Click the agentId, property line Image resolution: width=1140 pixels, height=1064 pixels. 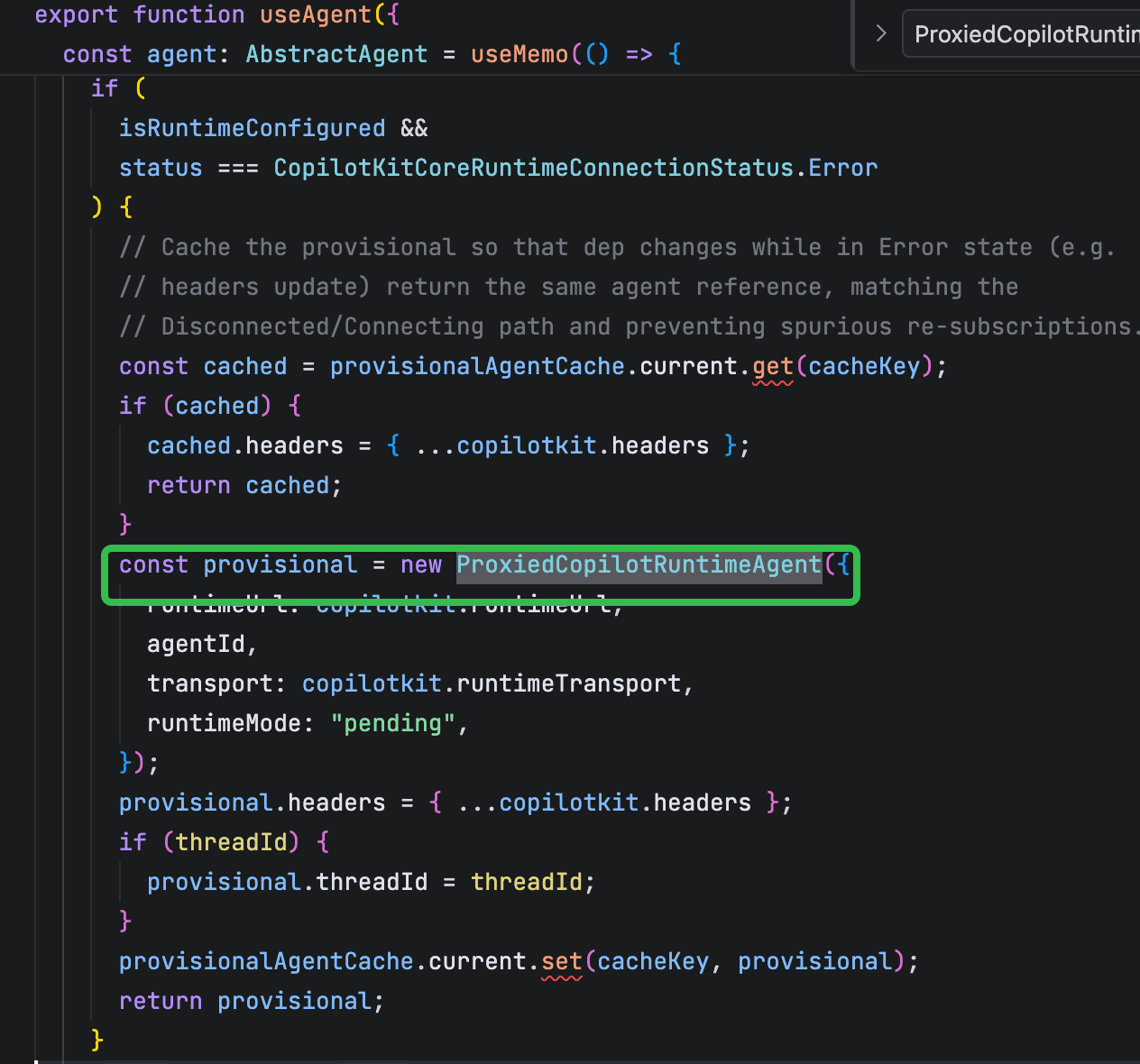(x=202, y=644)
